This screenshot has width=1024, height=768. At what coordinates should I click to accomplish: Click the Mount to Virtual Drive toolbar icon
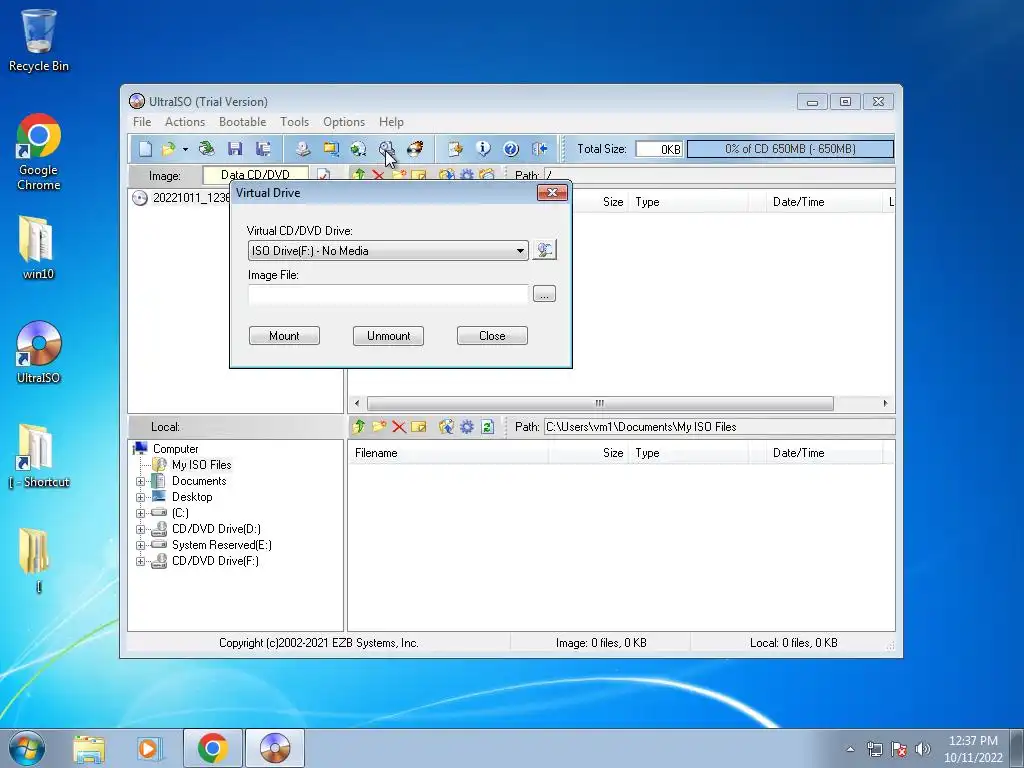(x=387, y=149)
